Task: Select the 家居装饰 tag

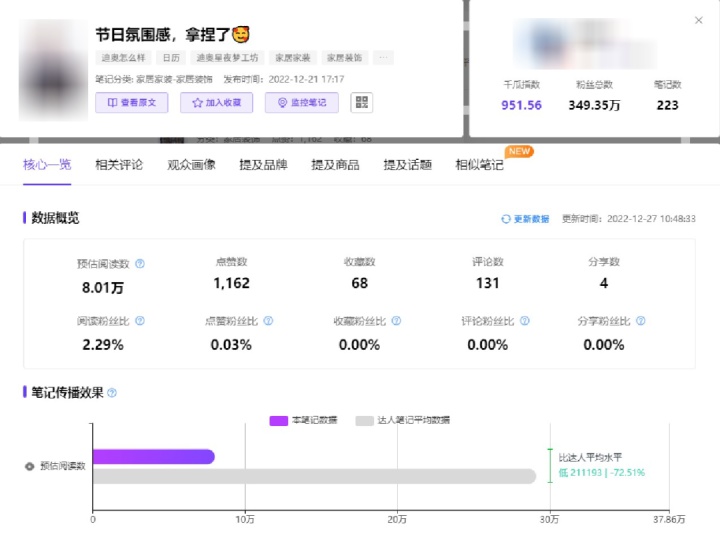Action: point(344,58)
